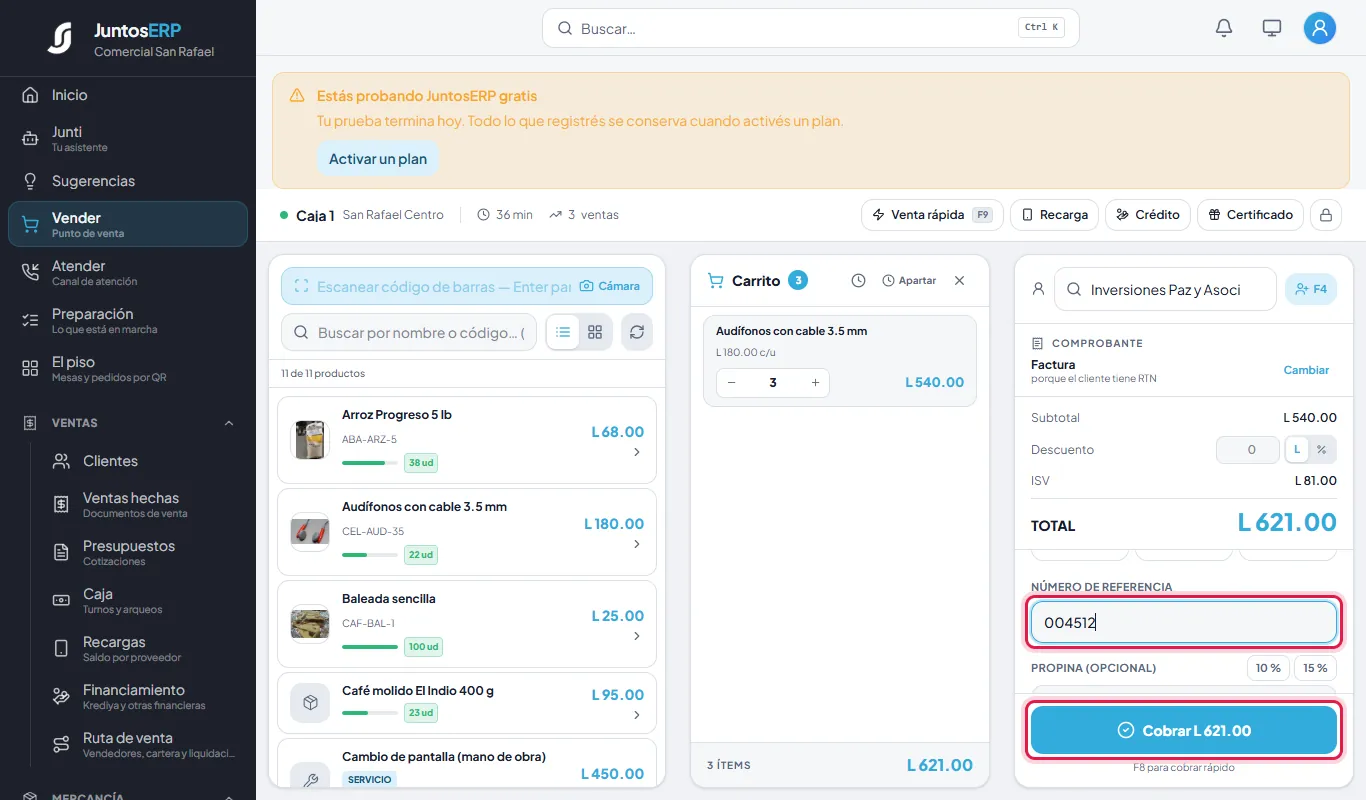The image size is (1366, 800).
Task: Expand Arroz Progreso 5 lb details chevron
Action: (x=637, y=452)
